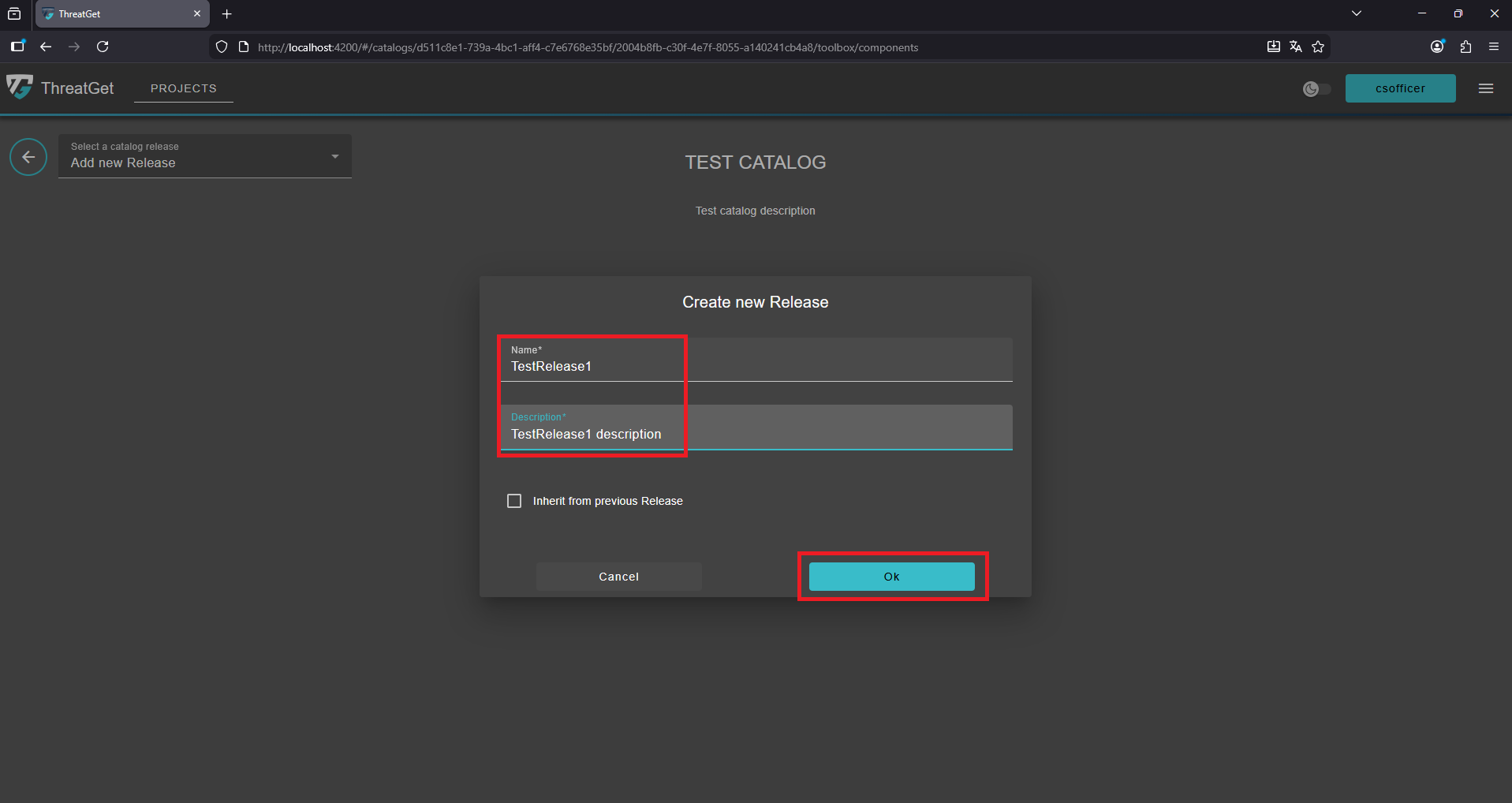Confirm the new release with Ok
This screenshot has width=1512, height=803.
point(891,576)
